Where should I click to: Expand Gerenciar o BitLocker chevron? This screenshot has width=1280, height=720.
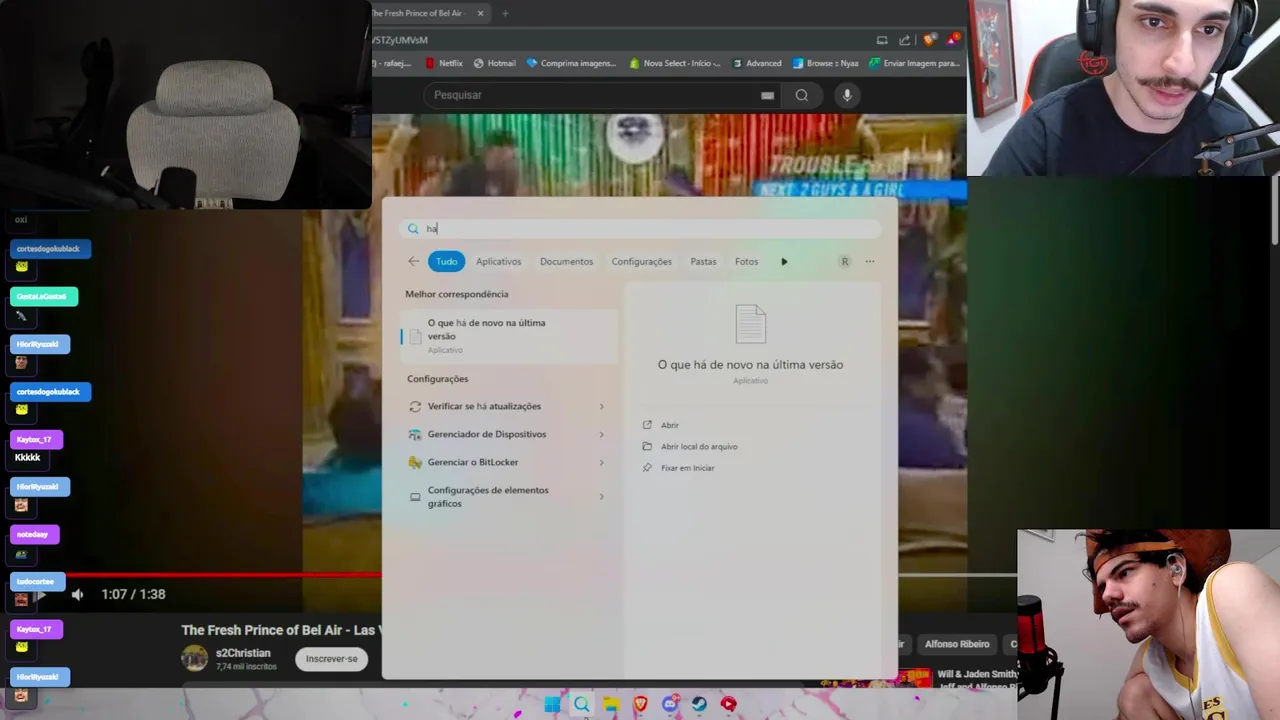point(601,462)
